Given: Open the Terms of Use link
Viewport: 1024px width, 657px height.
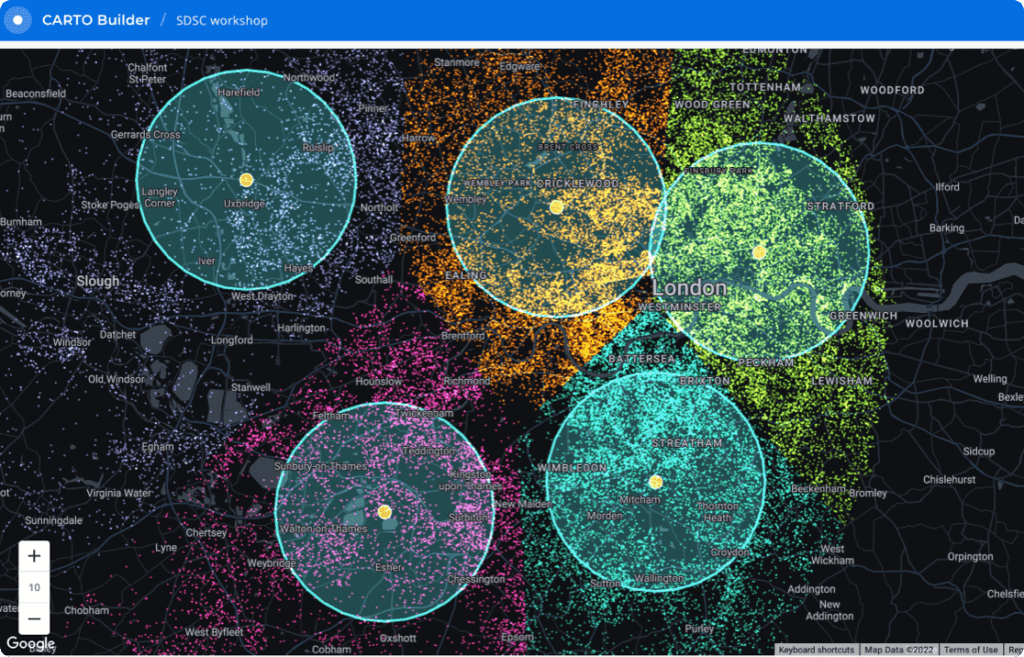Looking at the screenshot, I should tap(970, 650).
